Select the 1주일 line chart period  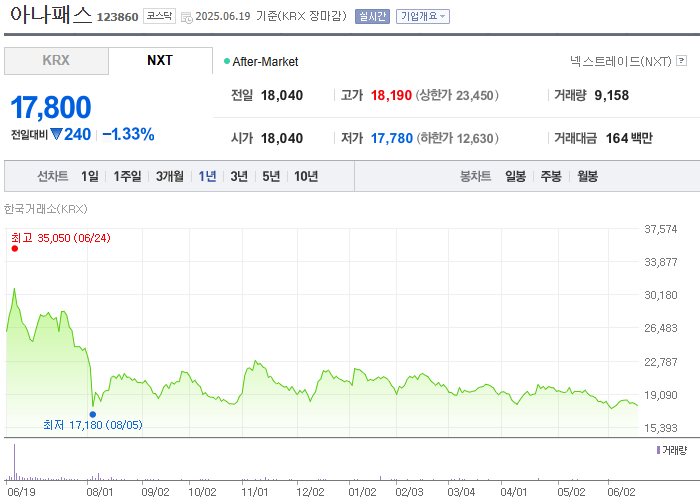click(127, 176)
